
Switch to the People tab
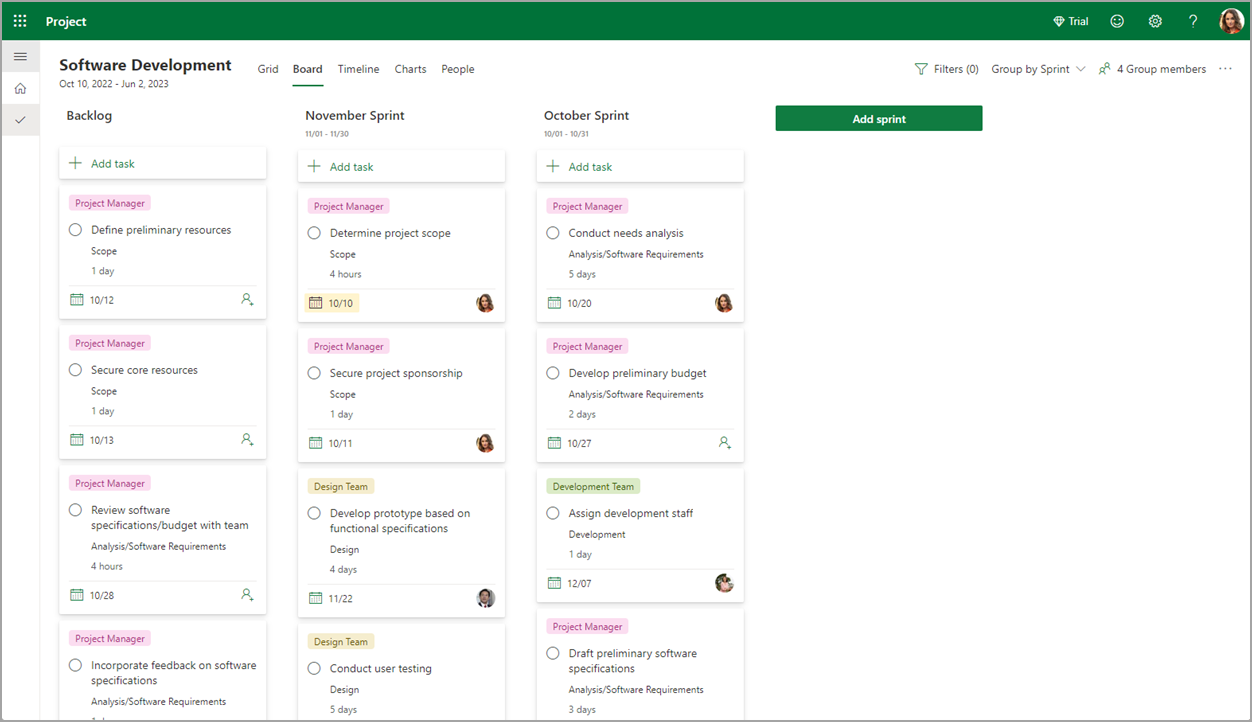coord(458,69)
